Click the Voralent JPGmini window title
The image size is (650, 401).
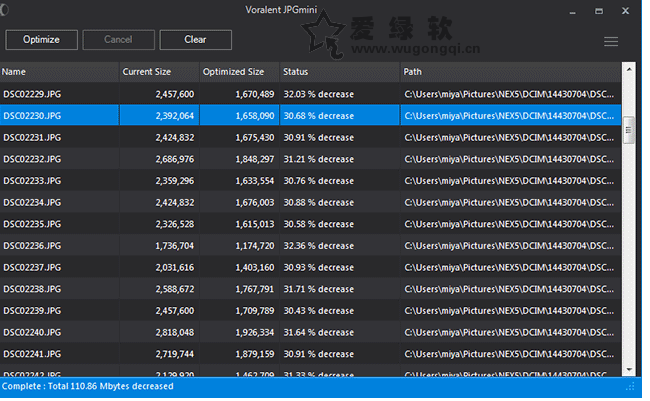point(281,10)
